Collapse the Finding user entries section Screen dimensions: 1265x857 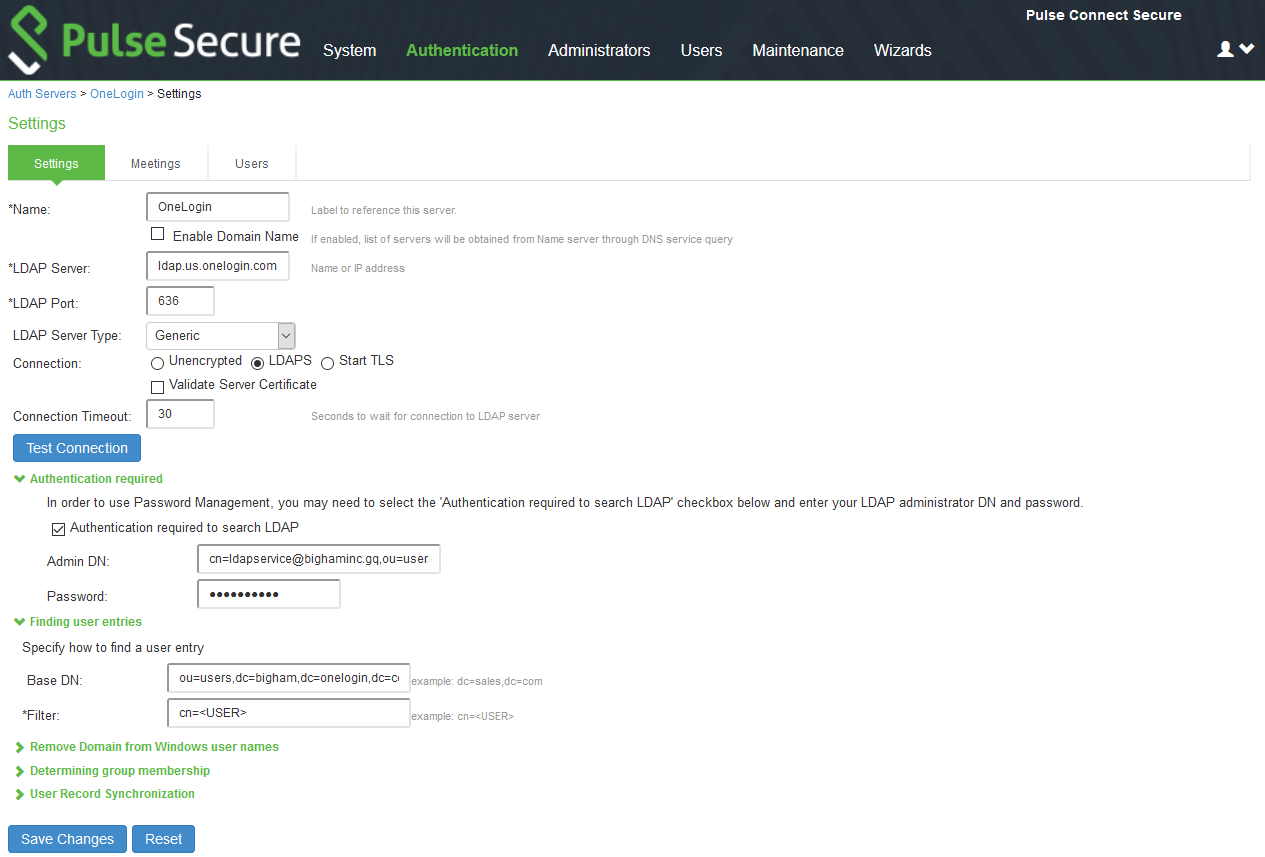click(x=78, y=622)
